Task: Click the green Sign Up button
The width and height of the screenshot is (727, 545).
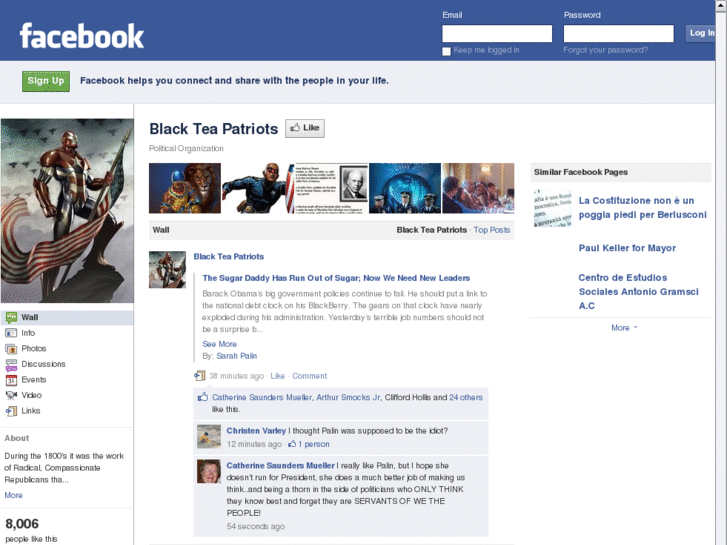Action: [46, 81]
